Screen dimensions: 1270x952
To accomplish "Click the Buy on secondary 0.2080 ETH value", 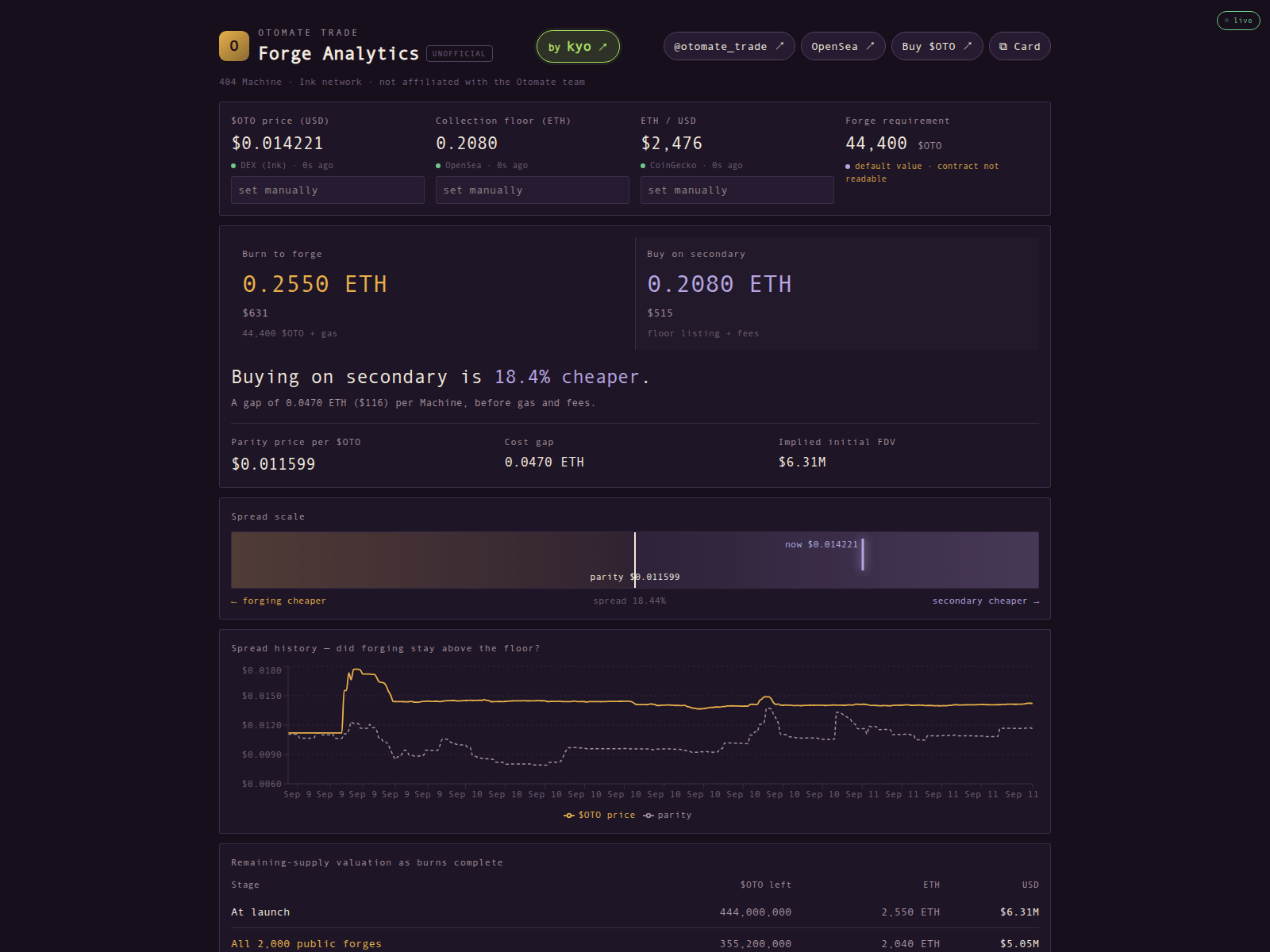I will [719, 284].
